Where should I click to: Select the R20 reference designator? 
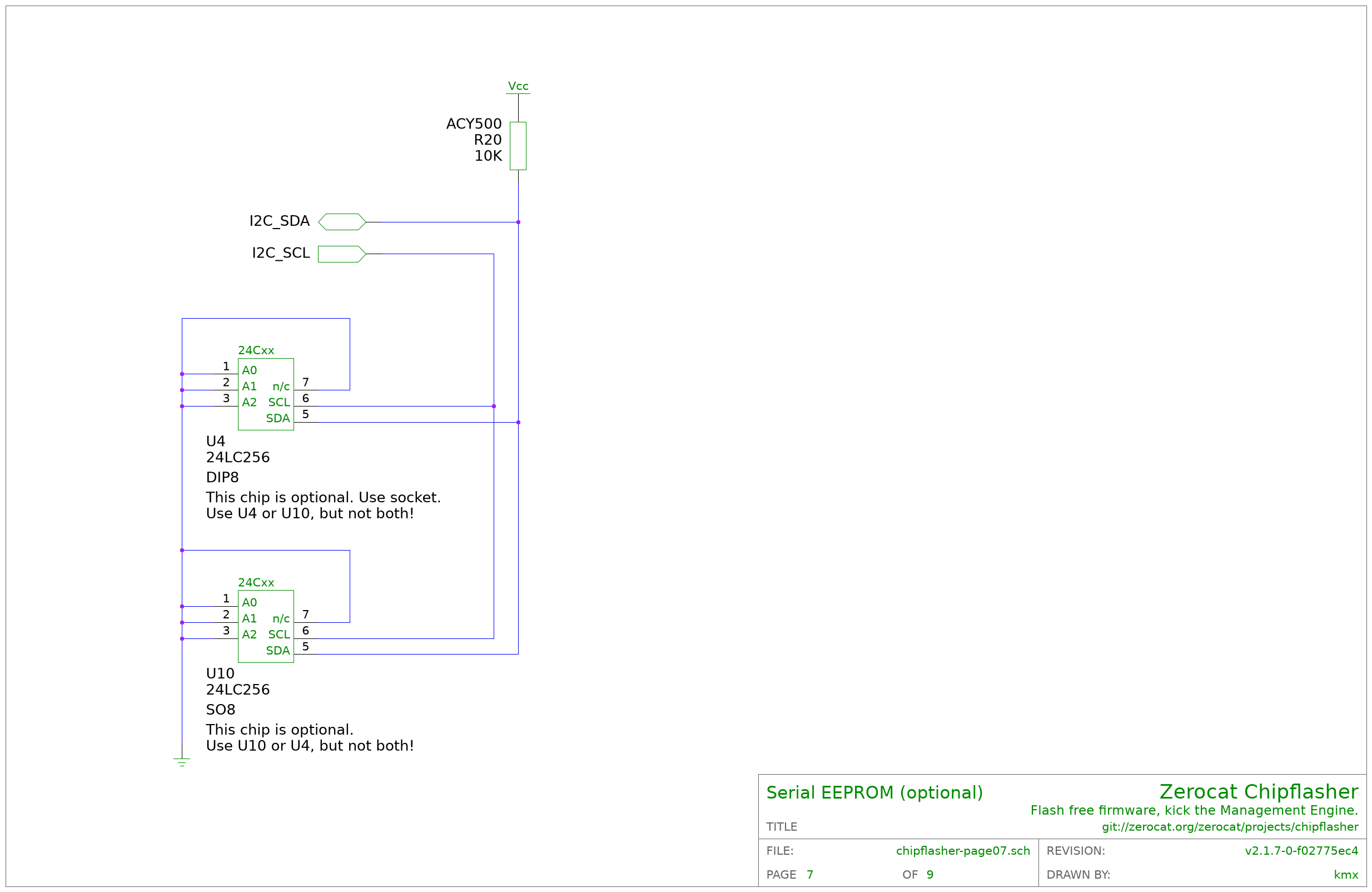click(488, 140)
